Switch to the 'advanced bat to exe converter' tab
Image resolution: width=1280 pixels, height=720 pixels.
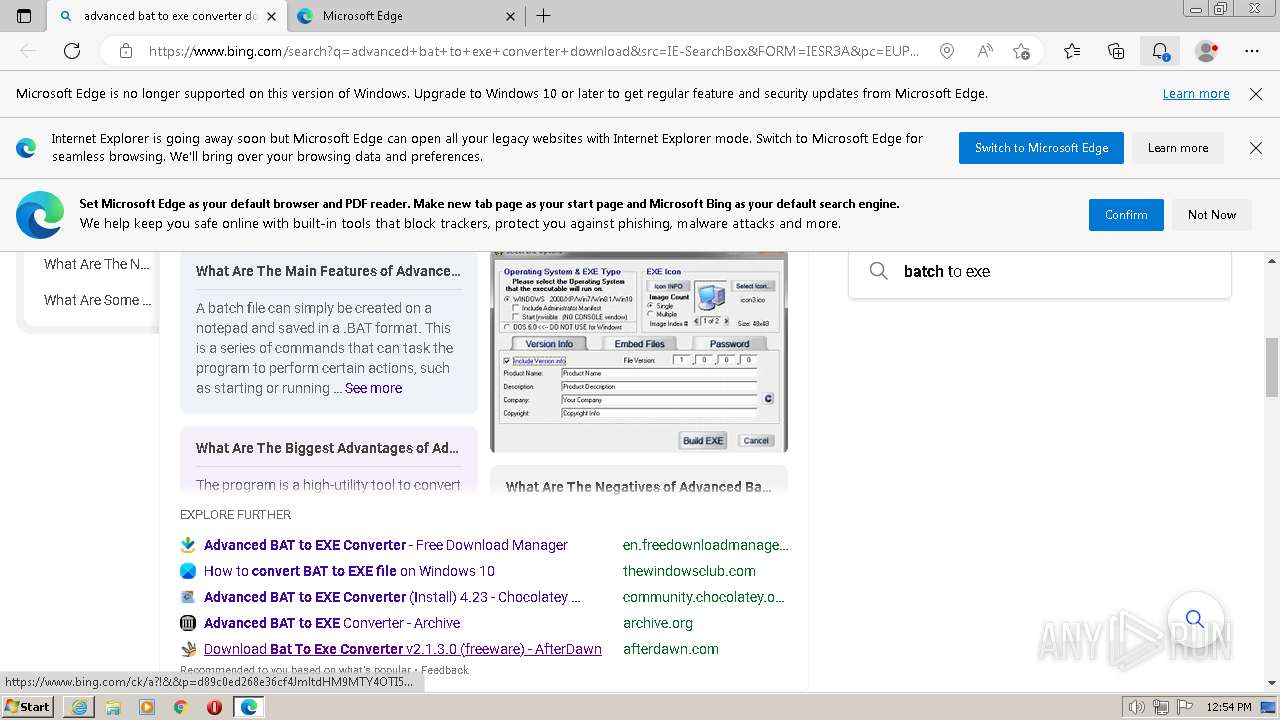point(168,16)
